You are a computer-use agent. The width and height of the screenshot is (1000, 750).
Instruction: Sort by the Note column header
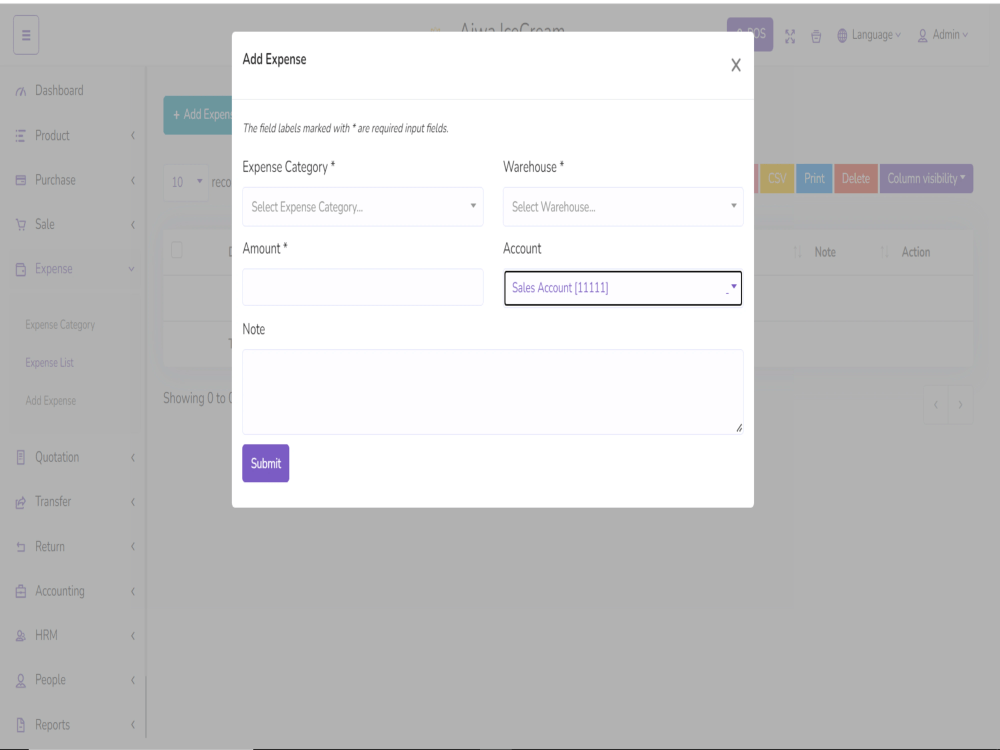[x=825, y=252]
